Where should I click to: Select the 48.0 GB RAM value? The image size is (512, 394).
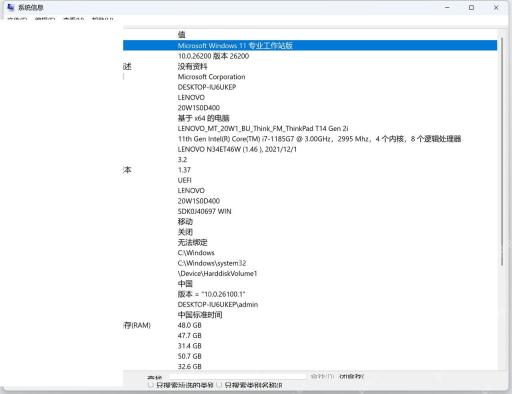(x=189, y=325)
